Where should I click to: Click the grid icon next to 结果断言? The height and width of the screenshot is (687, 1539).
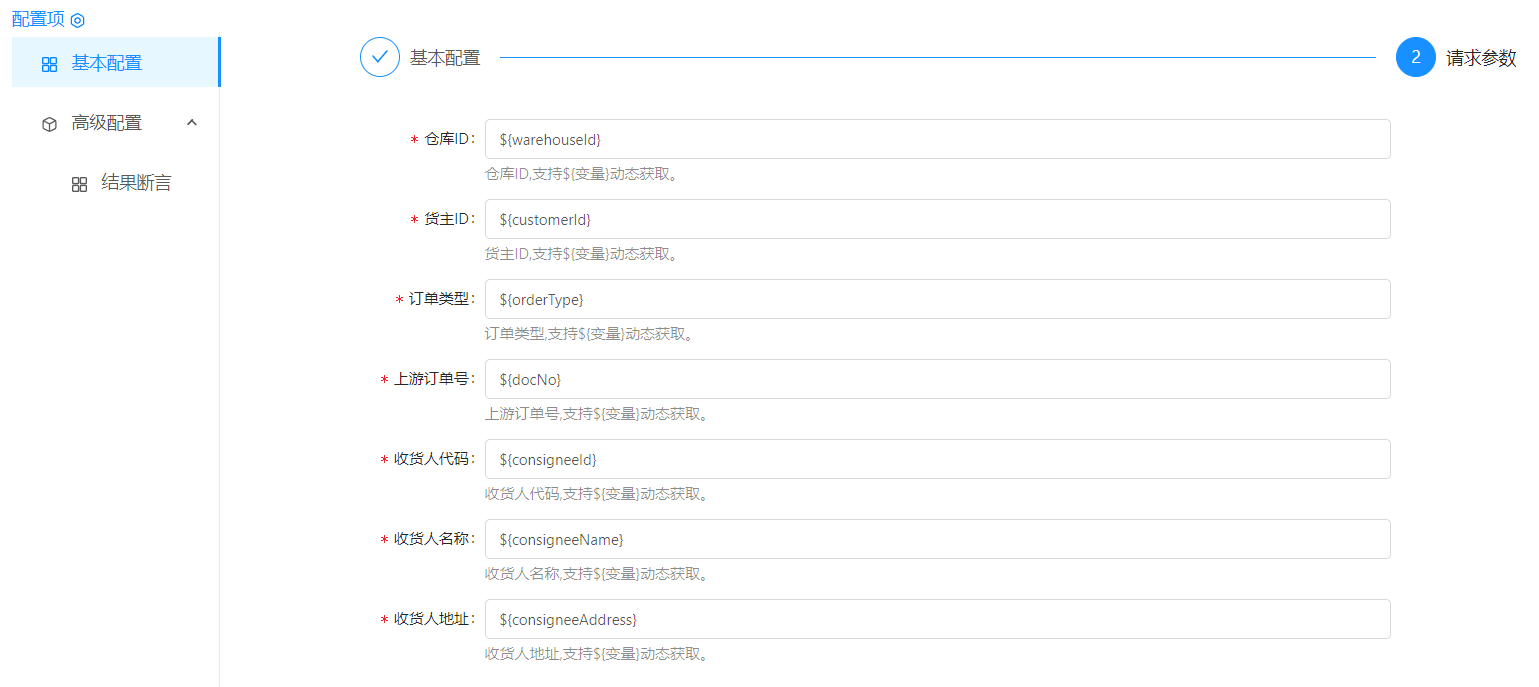79,184
